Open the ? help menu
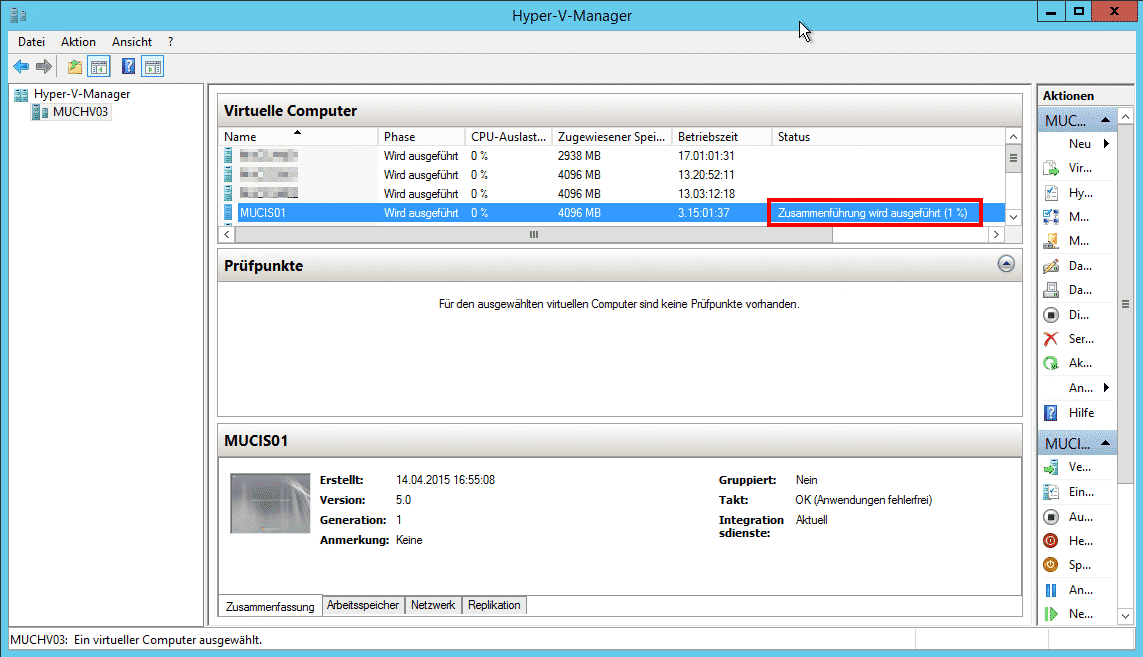The image size is (1143, 657). coord(171,42)
